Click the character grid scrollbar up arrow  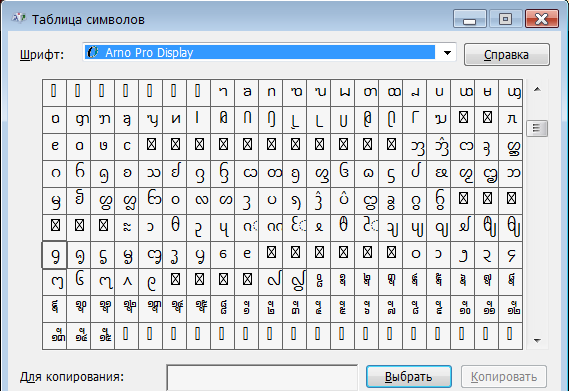537,89
